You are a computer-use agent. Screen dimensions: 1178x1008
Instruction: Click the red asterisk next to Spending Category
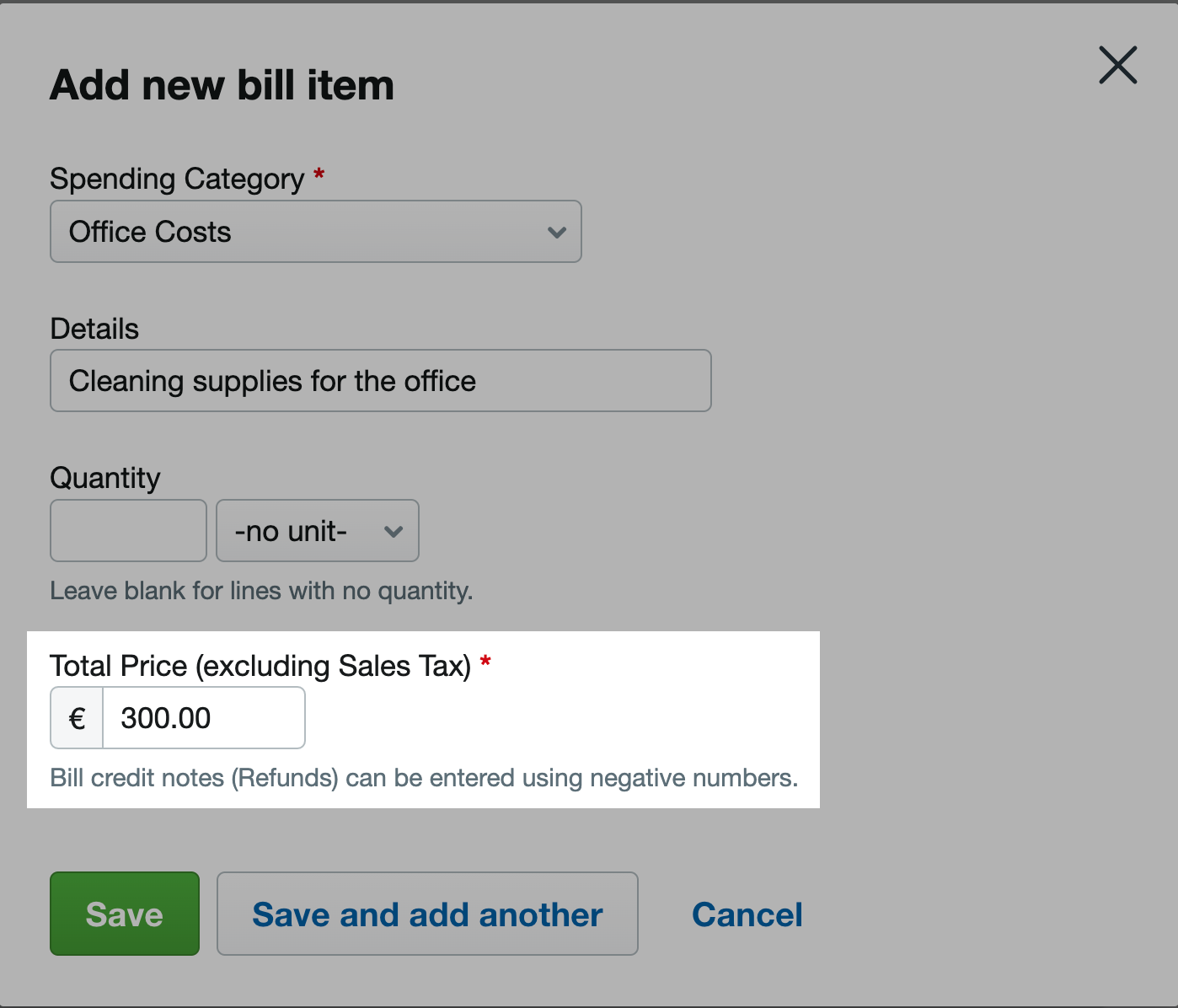pos(319,174)
